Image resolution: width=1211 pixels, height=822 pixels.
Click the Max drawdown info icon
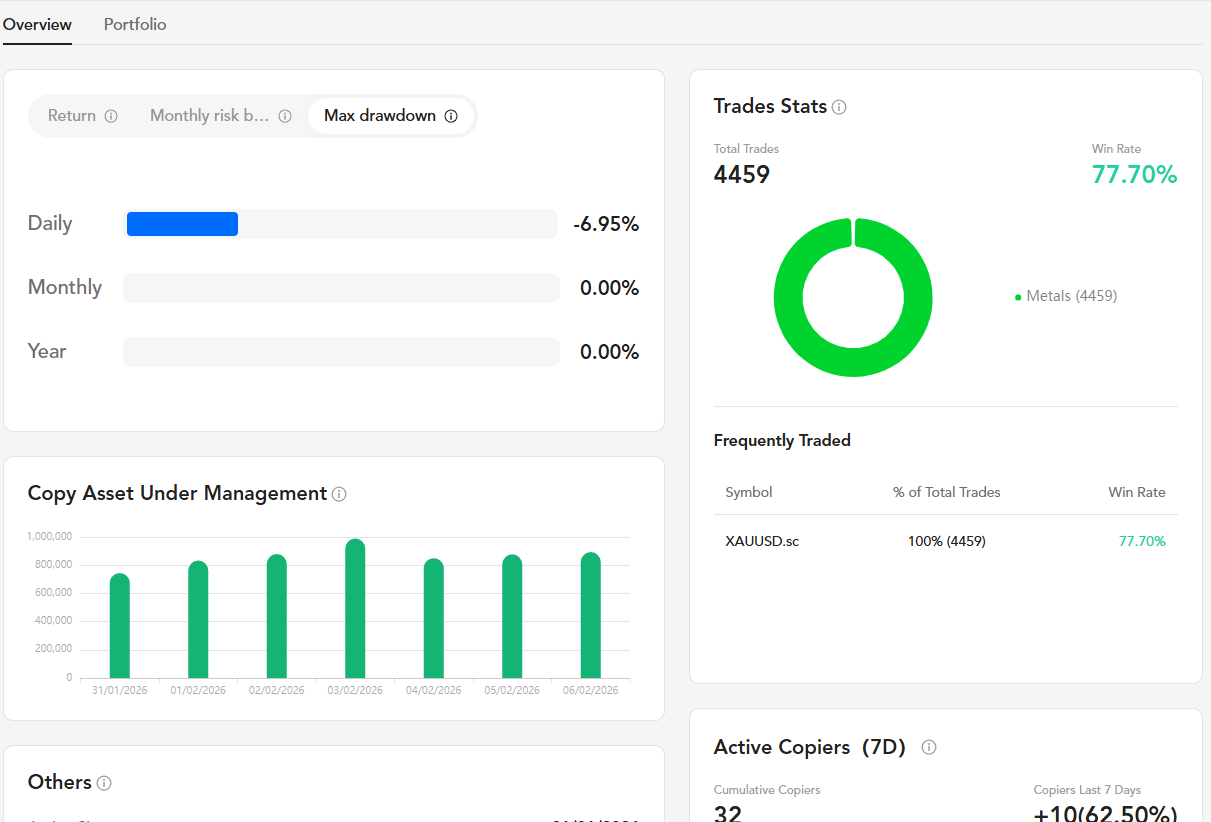coord(451,116)
